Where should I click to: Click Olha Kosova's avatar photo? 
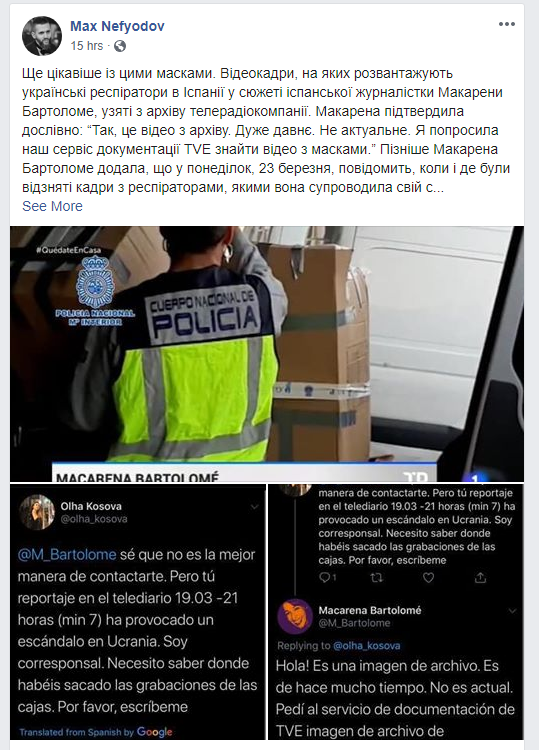[x=37, y=512]
